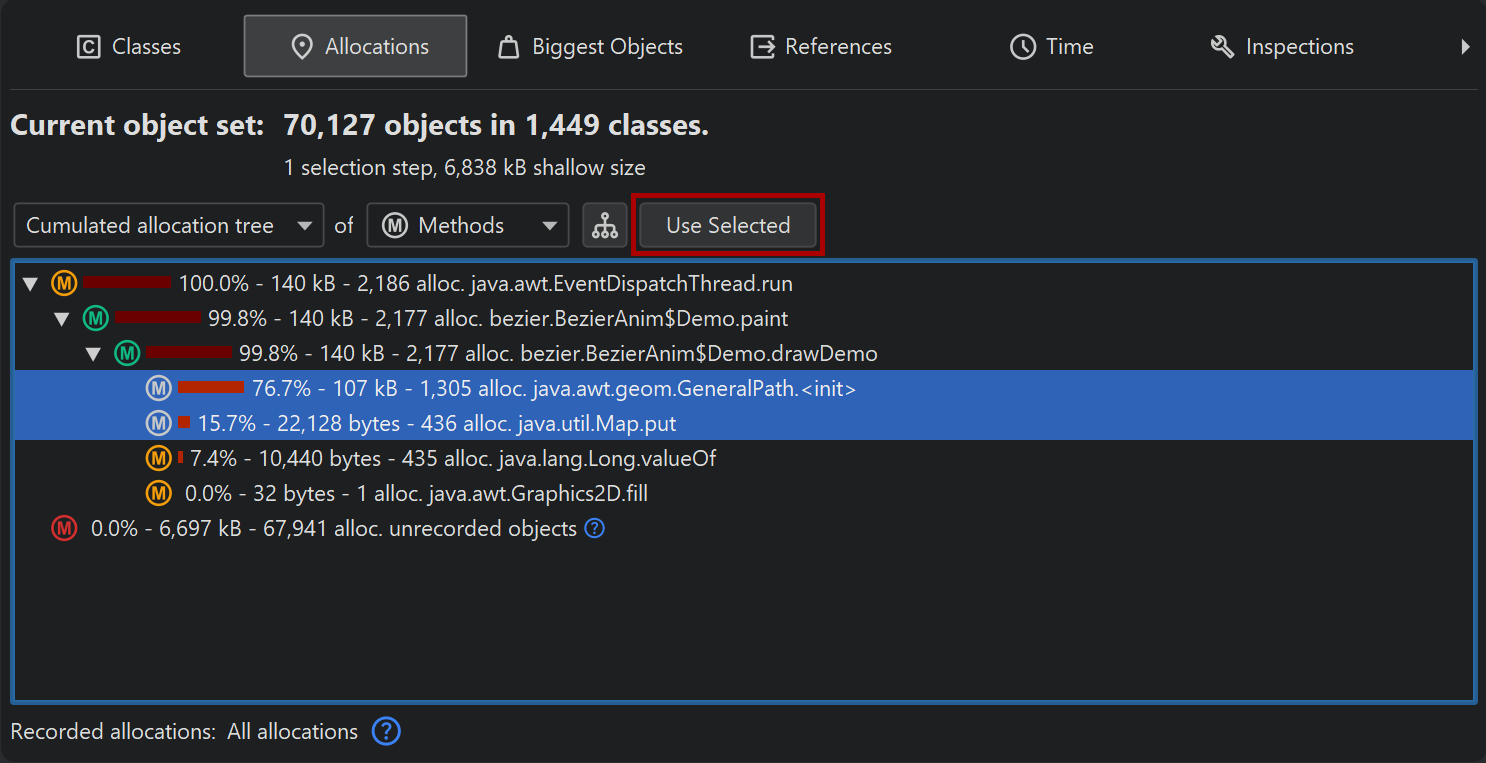The width and height of the screenshot is (1486, 763).
Task: Open the Methods aggregation dropdown
Action: [x=467, y=226]
